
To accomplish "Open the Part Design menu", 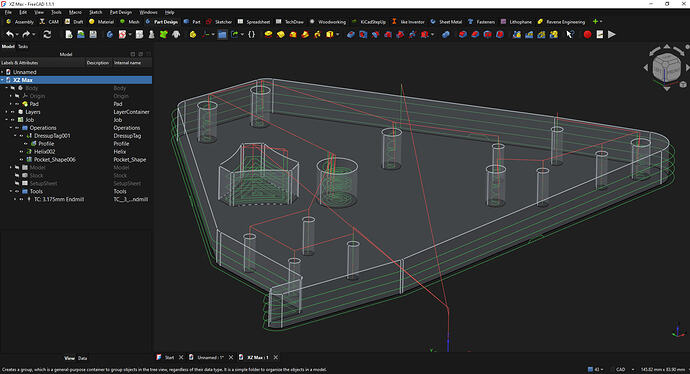I will pyautogui.click(x=121, y=12).
